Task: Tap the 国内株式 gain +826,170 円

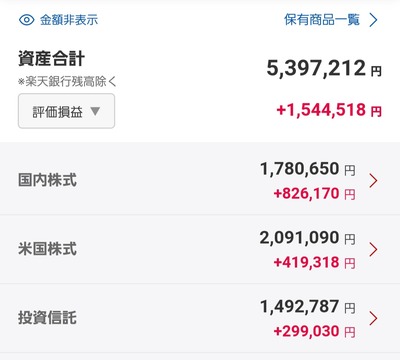Action: point(314,194)
